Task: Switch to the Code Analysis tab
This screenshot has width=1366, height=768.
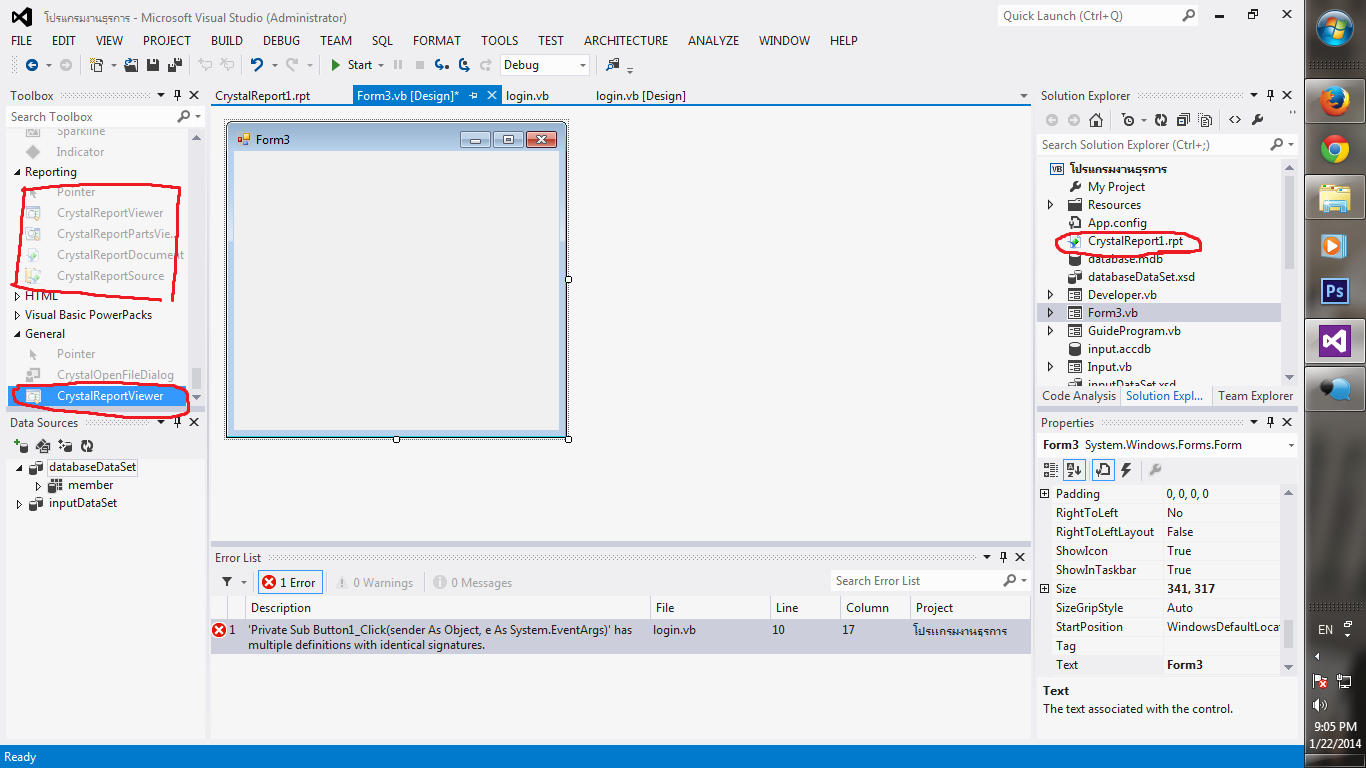Action: (x=1078, y=396)
